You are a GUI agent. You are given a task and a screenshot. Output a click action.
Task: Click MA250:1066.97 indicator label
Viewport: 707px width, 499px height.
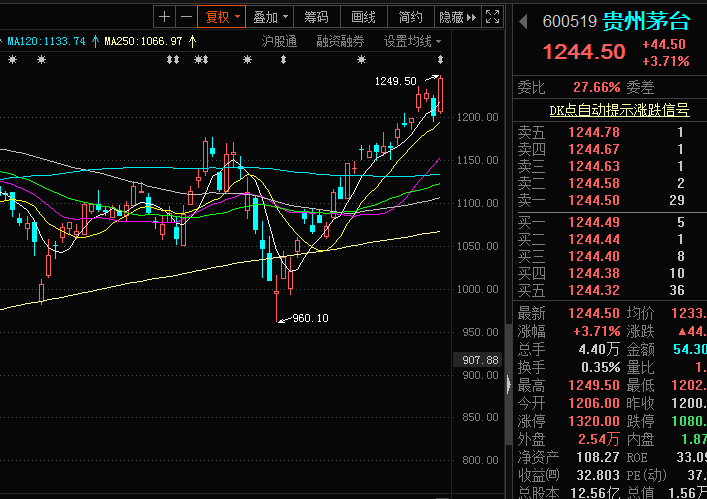pos(143,41)
